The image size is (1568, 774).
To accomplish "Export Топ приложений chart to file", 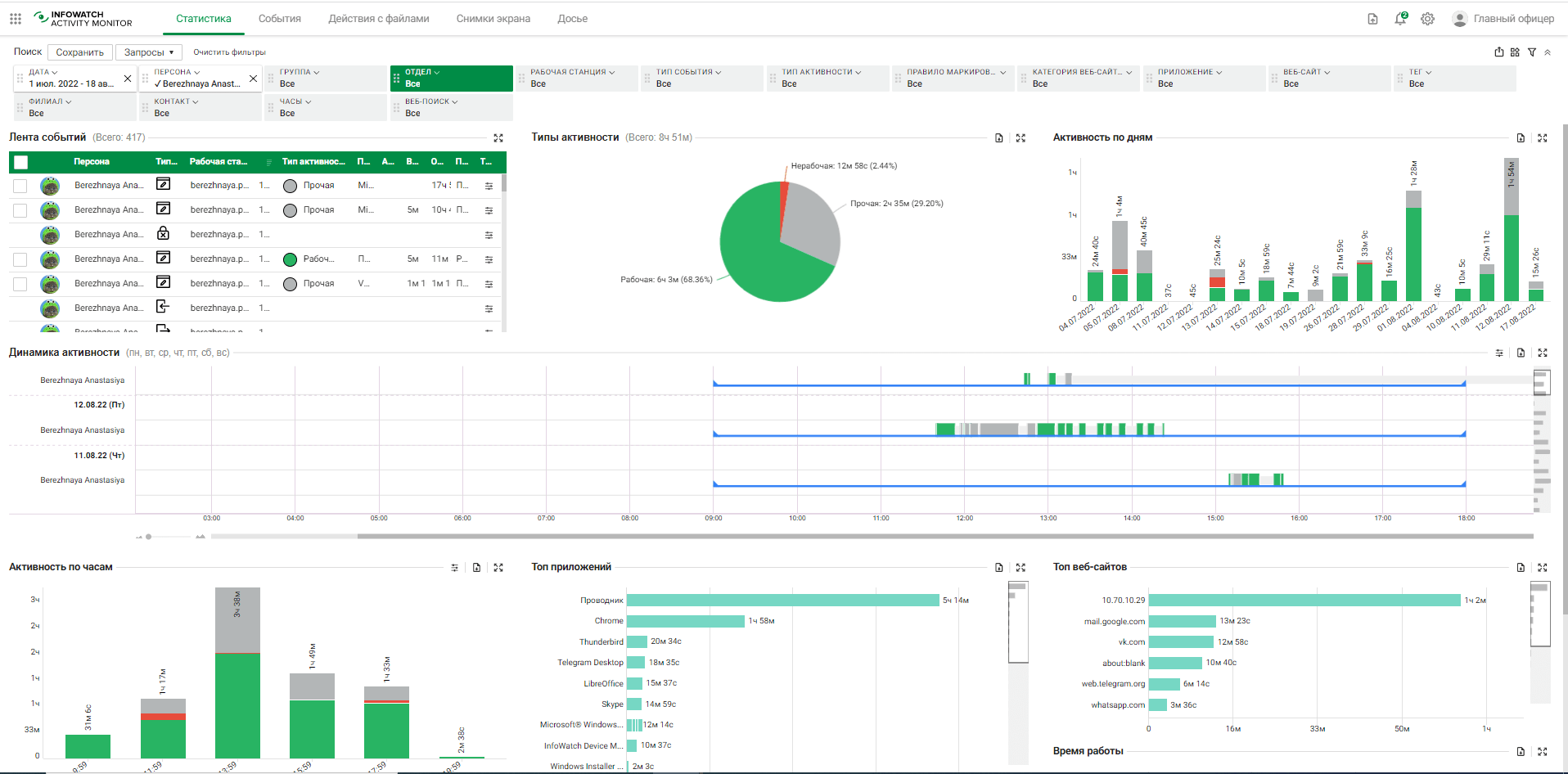I will pos(998,568).
